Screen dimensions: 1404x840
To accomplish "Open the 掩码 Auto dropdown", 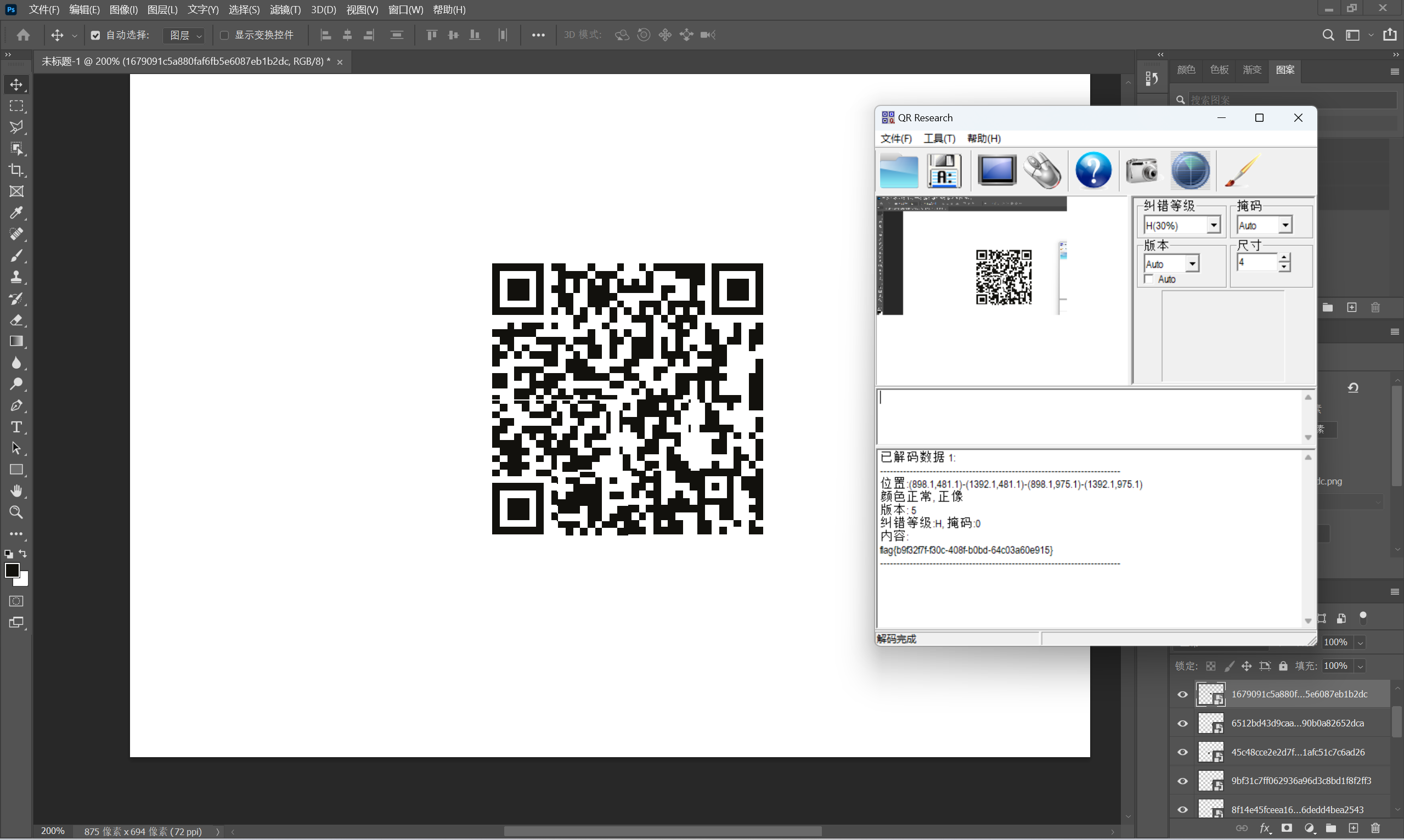I will click(1285, 225).
